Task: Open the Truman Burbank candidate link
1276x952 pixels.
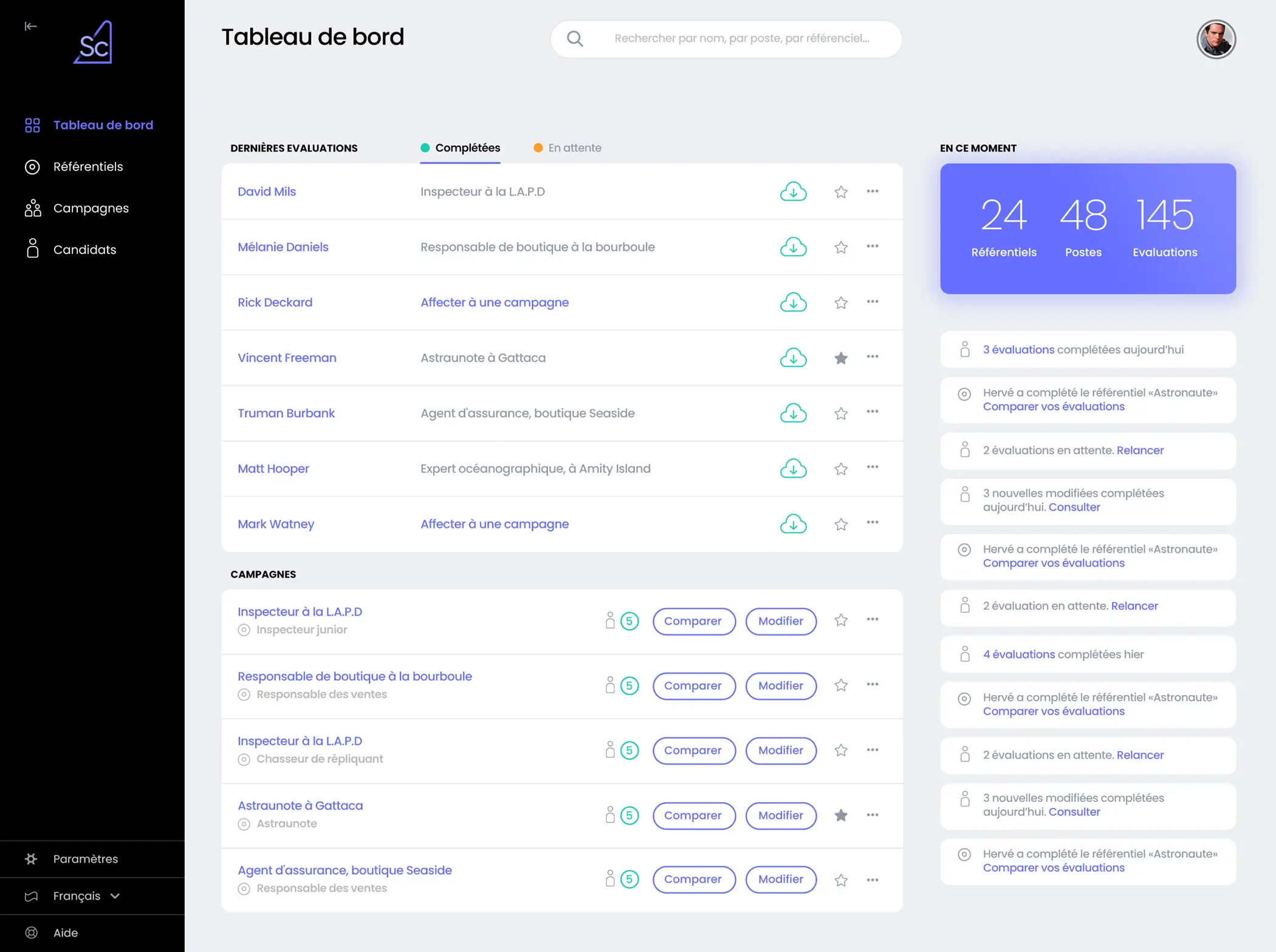Action: [286, 413]
